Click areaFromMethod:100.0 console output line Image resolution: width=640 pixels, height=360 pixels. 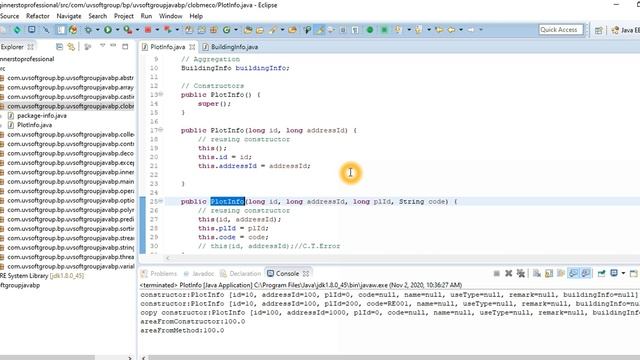click(x=182, y=330)
